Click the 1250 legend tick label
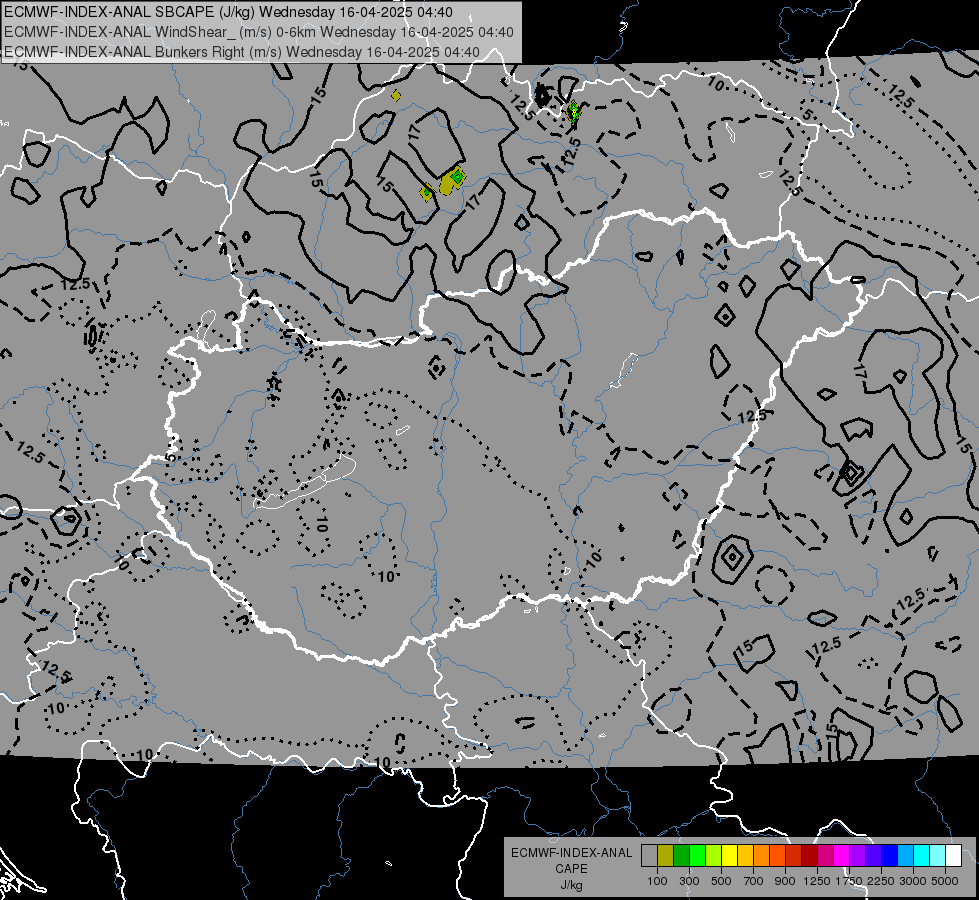979x900 pixels. (817, 881)
